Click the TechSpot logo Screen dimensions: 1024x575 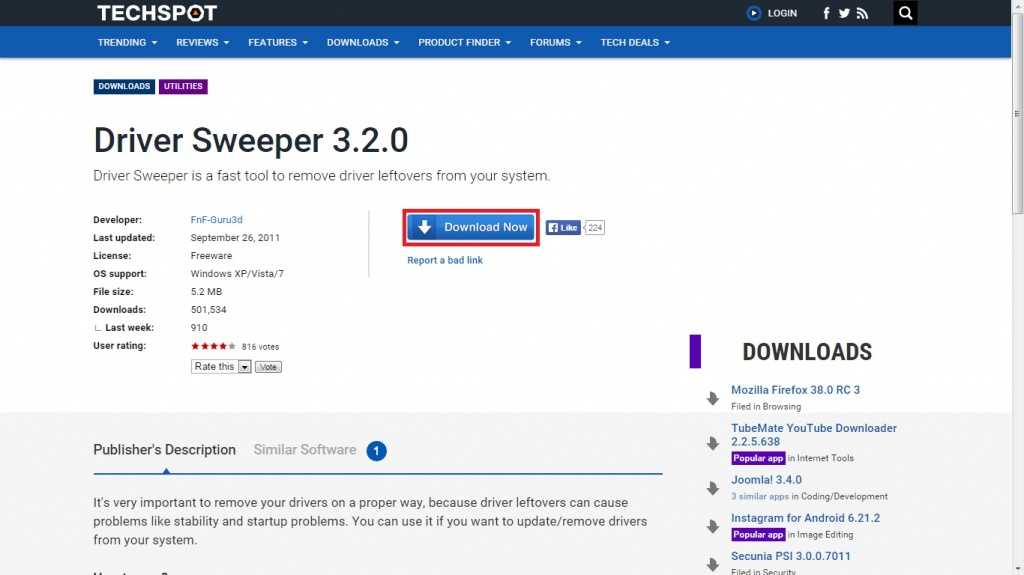[157, 13]
